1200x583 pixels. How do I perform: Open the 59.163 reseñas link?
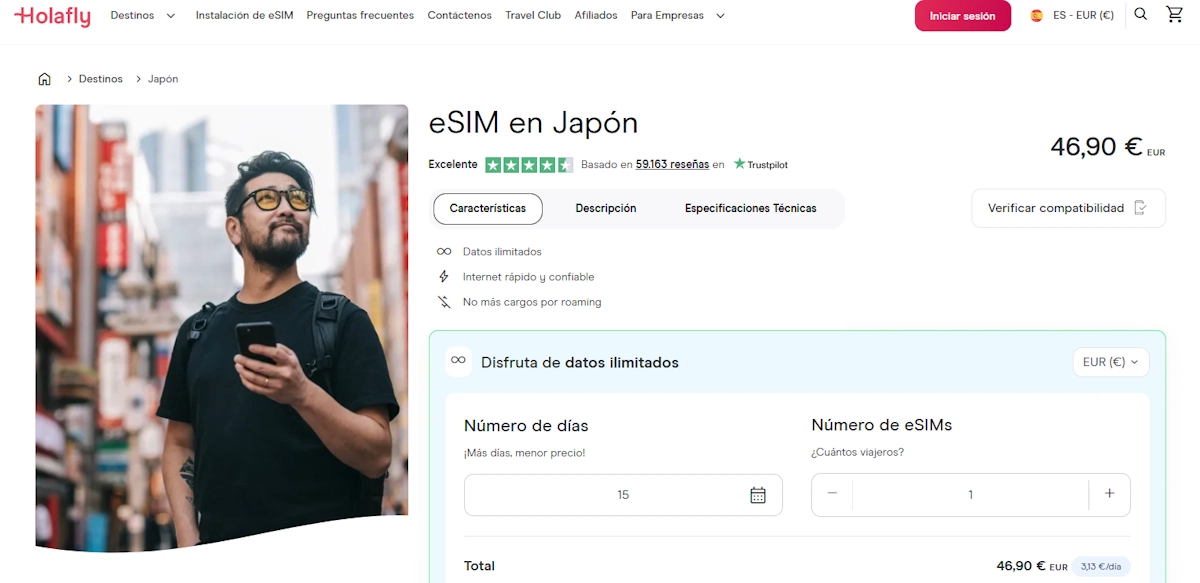(x=672, y=165)
